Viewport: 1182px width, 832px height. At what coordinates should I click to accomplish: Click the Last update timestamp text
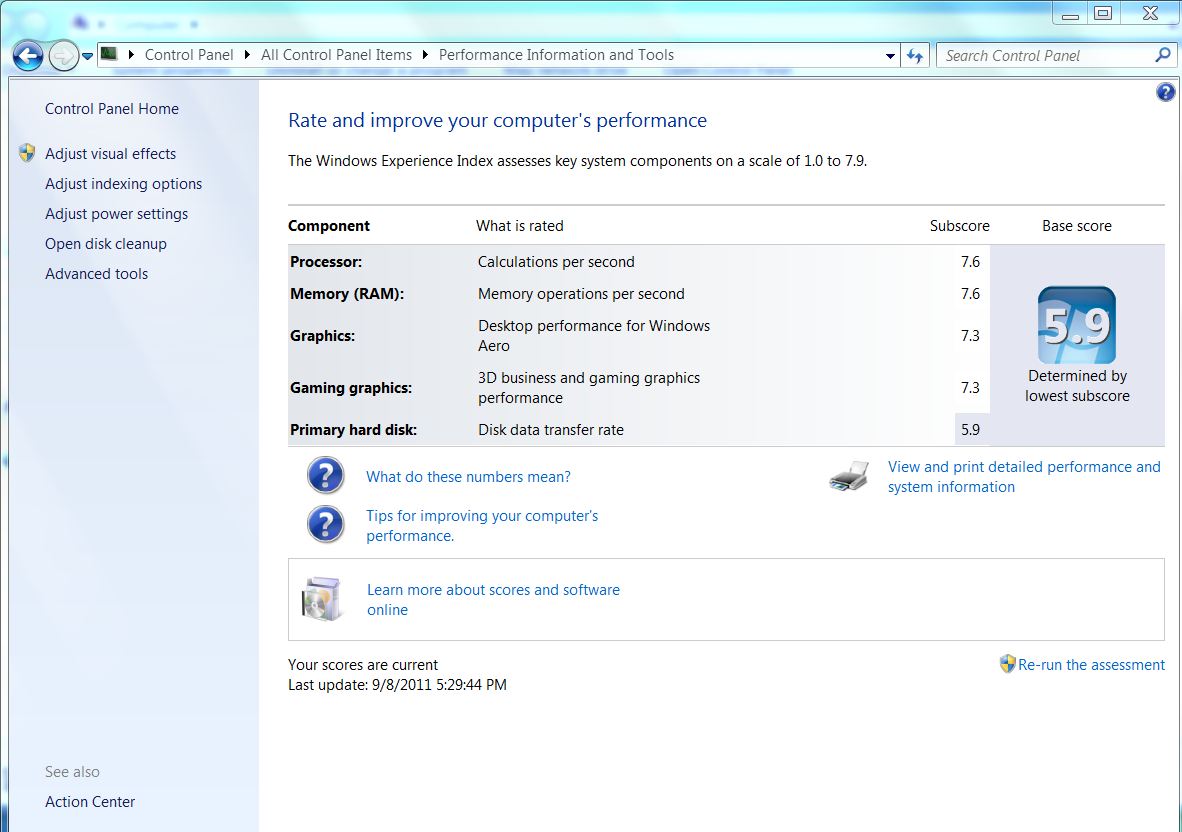397,685
